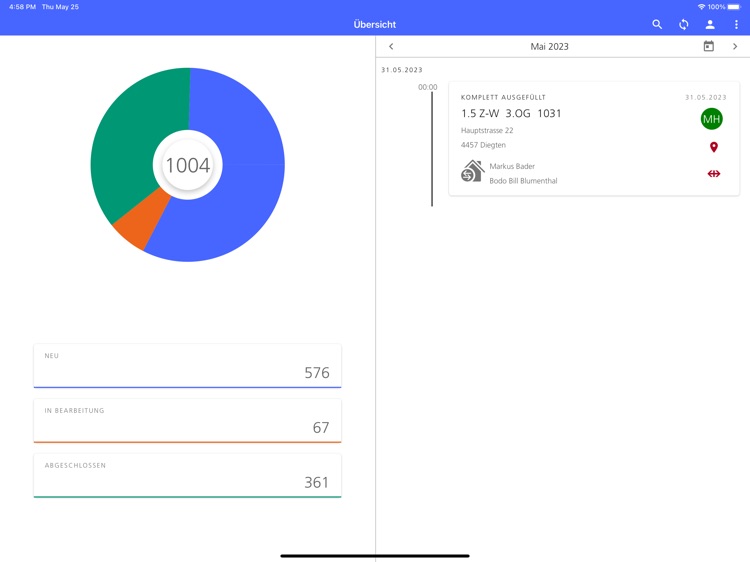Tap the 4:58 PM clock in status bar

22,7
